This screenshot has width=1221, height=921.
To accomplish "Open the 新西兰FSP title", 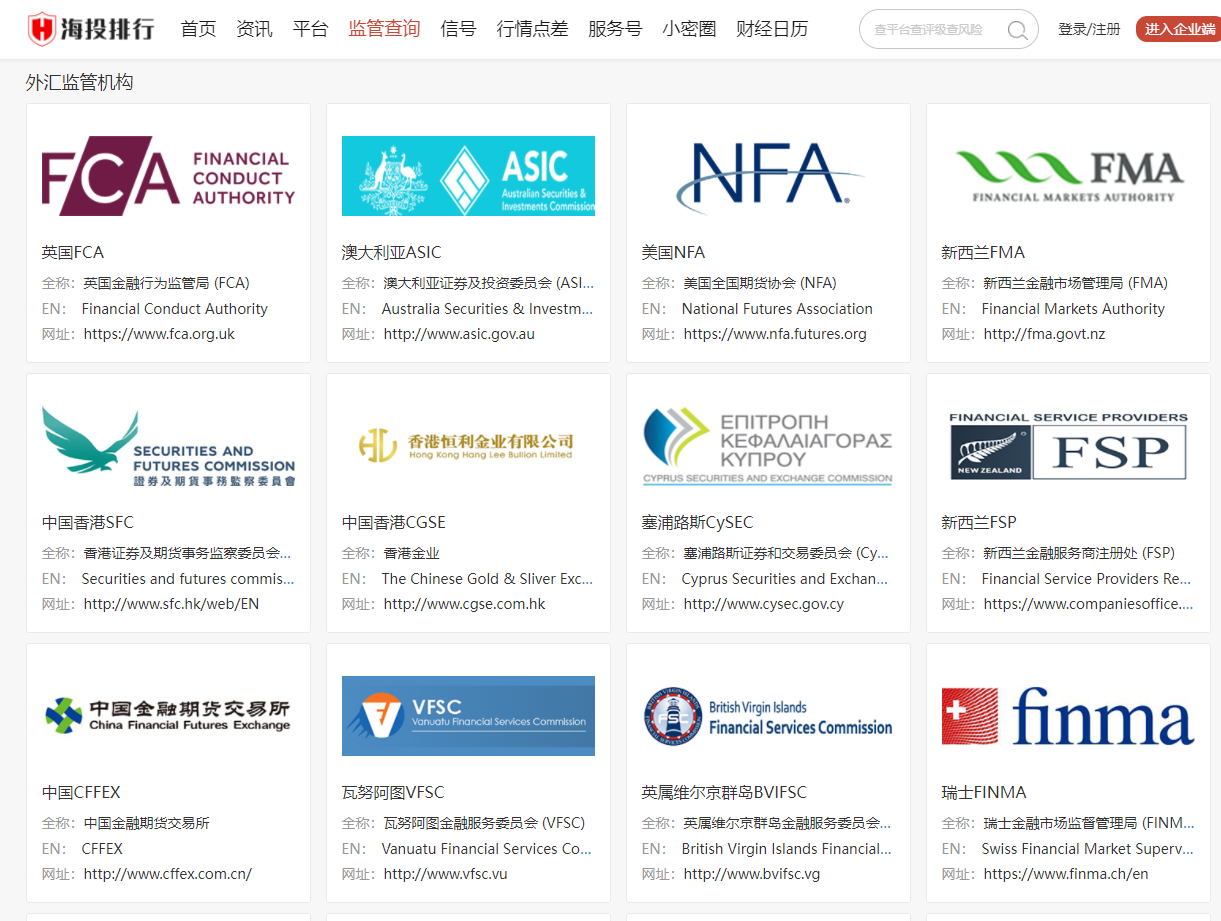I will point(979,522).
